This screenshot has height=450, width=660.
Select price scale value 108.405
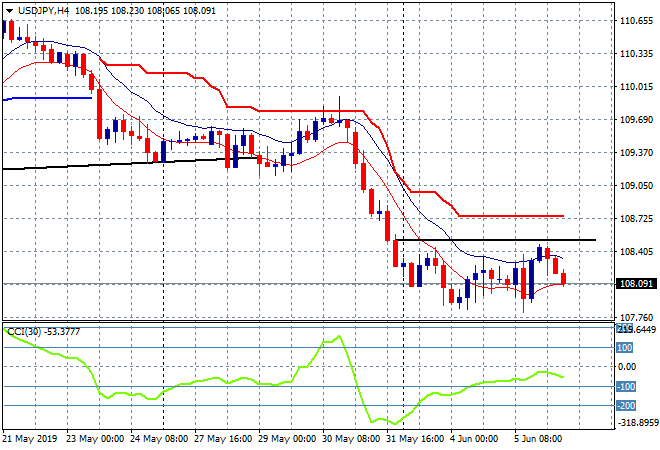point(636,251)
